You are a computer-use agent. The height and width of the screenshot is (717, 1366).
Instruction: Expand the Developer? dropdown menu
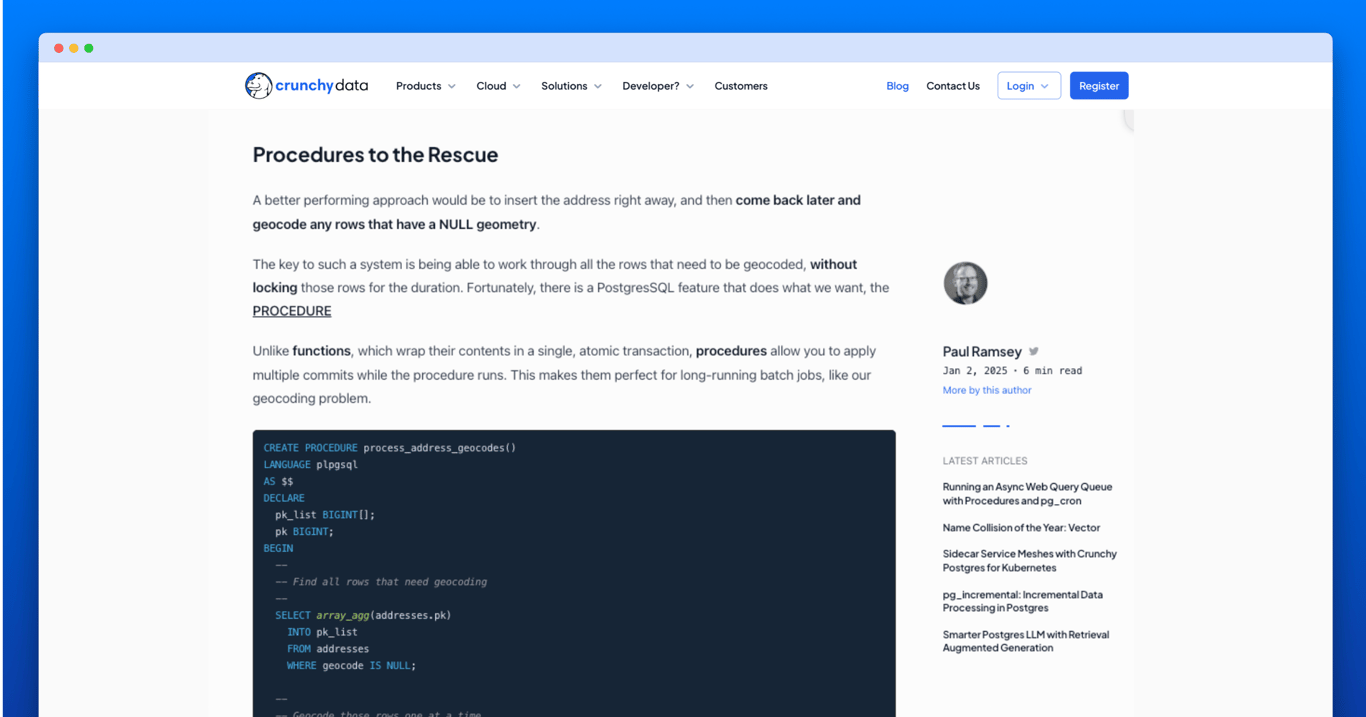(658, 86)
